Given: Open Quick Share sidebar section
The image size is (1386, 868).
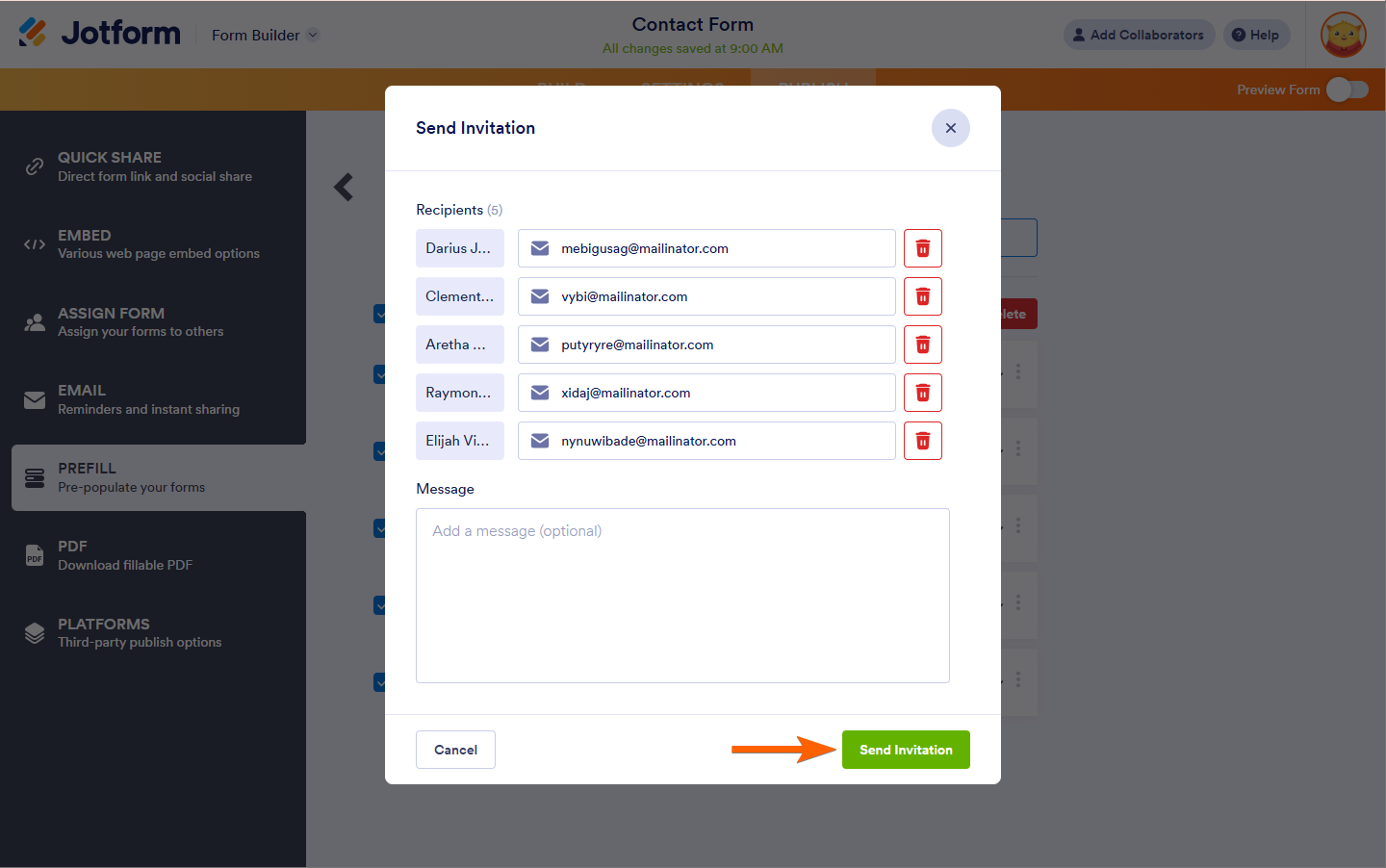Looking at the screenshot, I should pos(153,166).
